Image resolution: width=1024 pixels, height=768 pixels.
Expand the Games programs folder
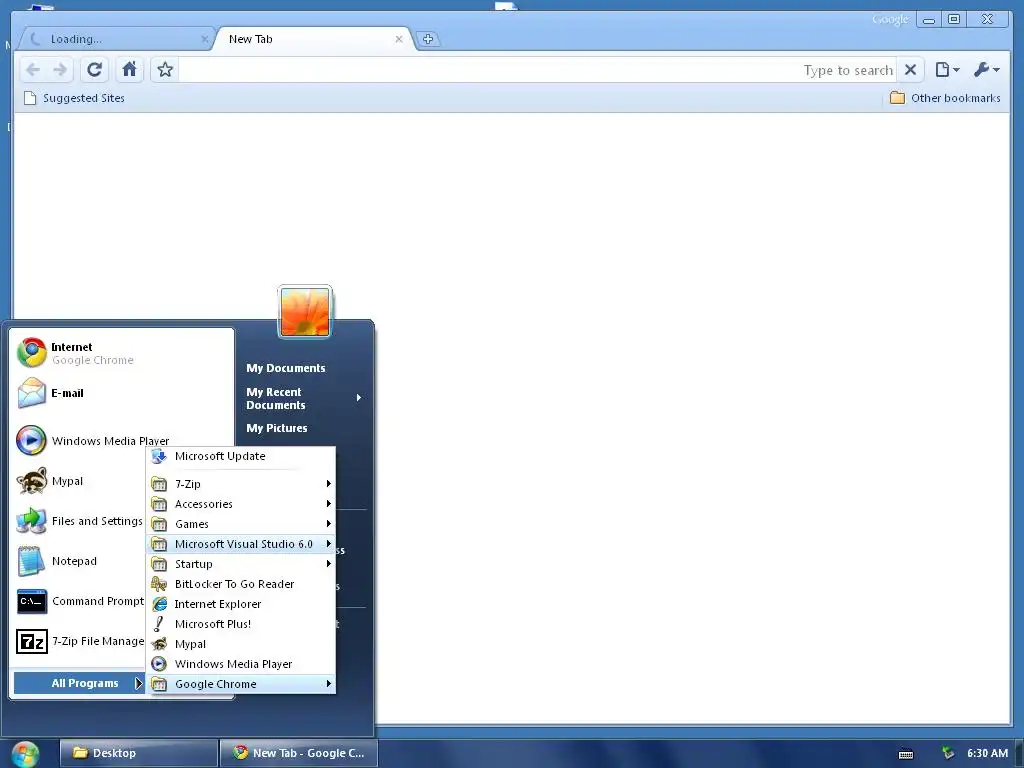[x=241, y=524]
